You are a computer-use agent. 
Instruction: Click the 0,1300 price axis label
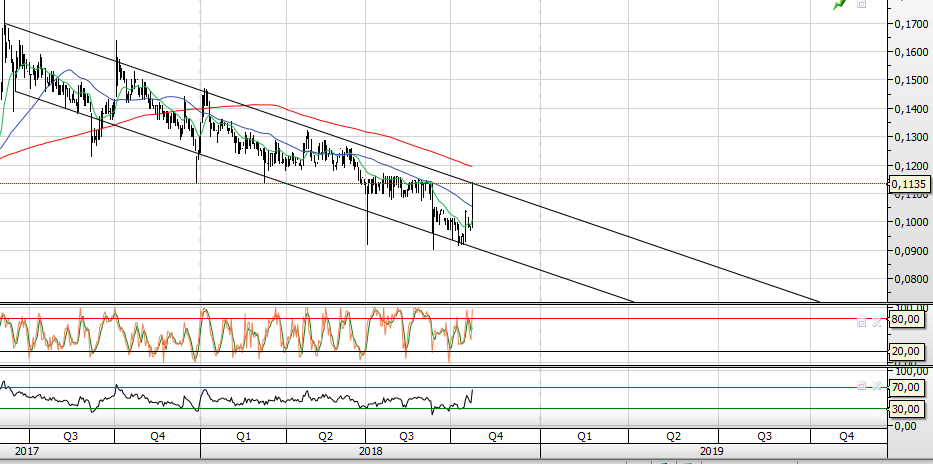(911, 137)
